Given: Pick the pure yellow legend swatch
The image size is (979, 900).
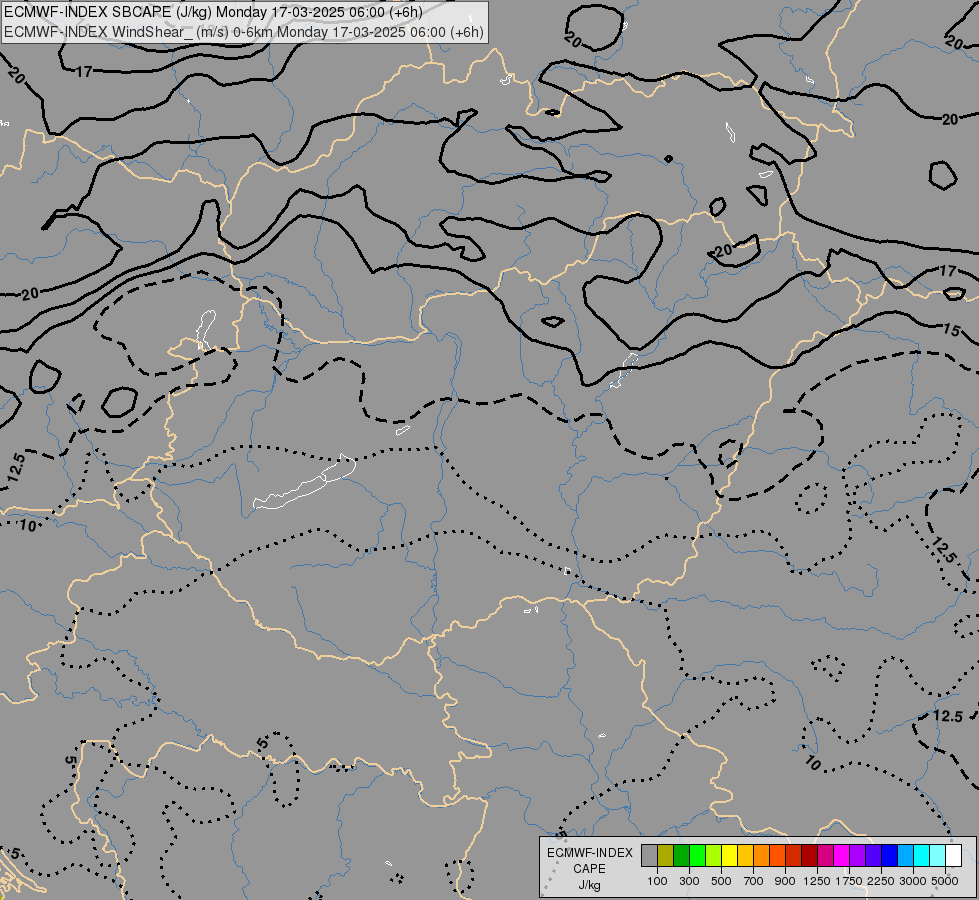Looking at the screenshot, I should [x=729, y=856].
